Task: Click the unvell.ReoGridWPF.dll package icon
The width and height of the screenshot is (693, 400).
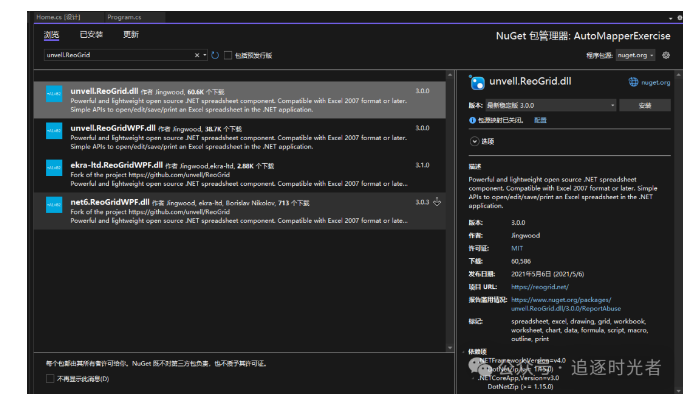Action: (54, 131)
